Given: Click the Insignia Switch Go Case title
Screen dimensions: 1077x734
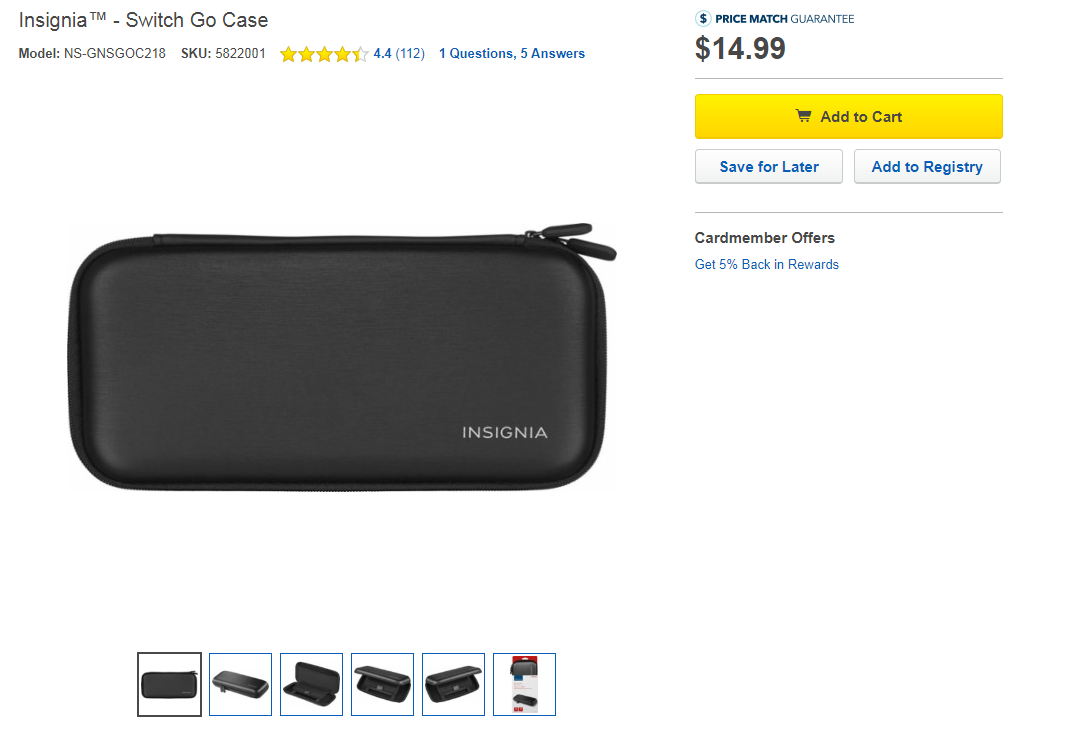Looking at the screenshot, I should tap(143, 20).
